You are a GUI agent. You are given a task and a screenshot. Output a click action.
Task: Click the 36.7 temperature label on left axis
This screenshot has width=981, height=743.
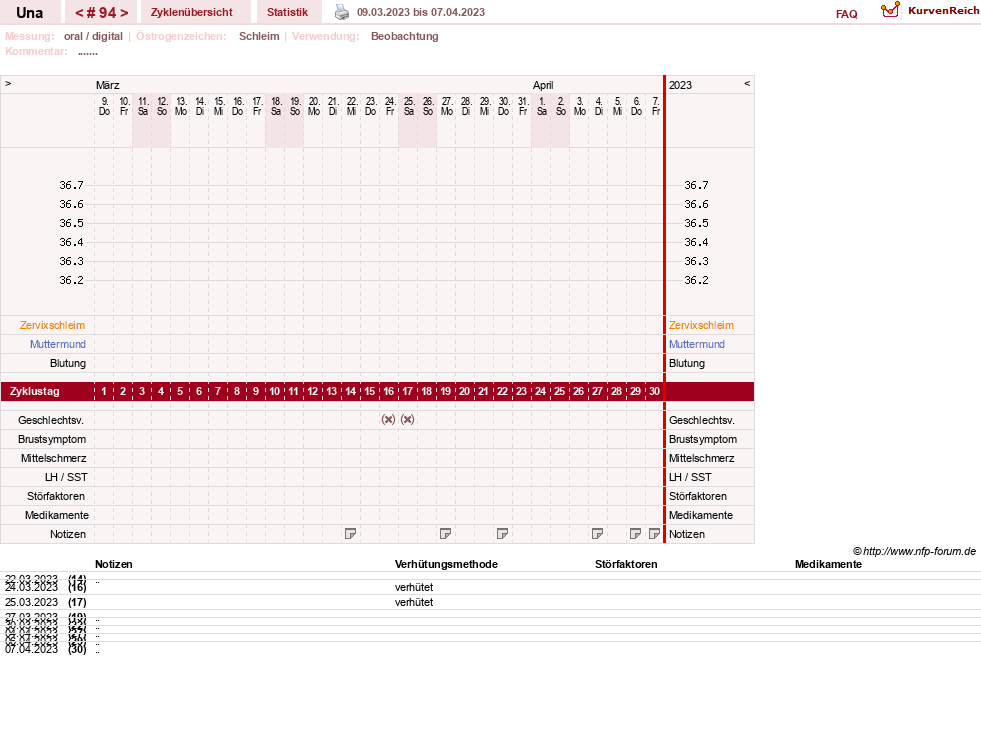[x=71, y=185]
